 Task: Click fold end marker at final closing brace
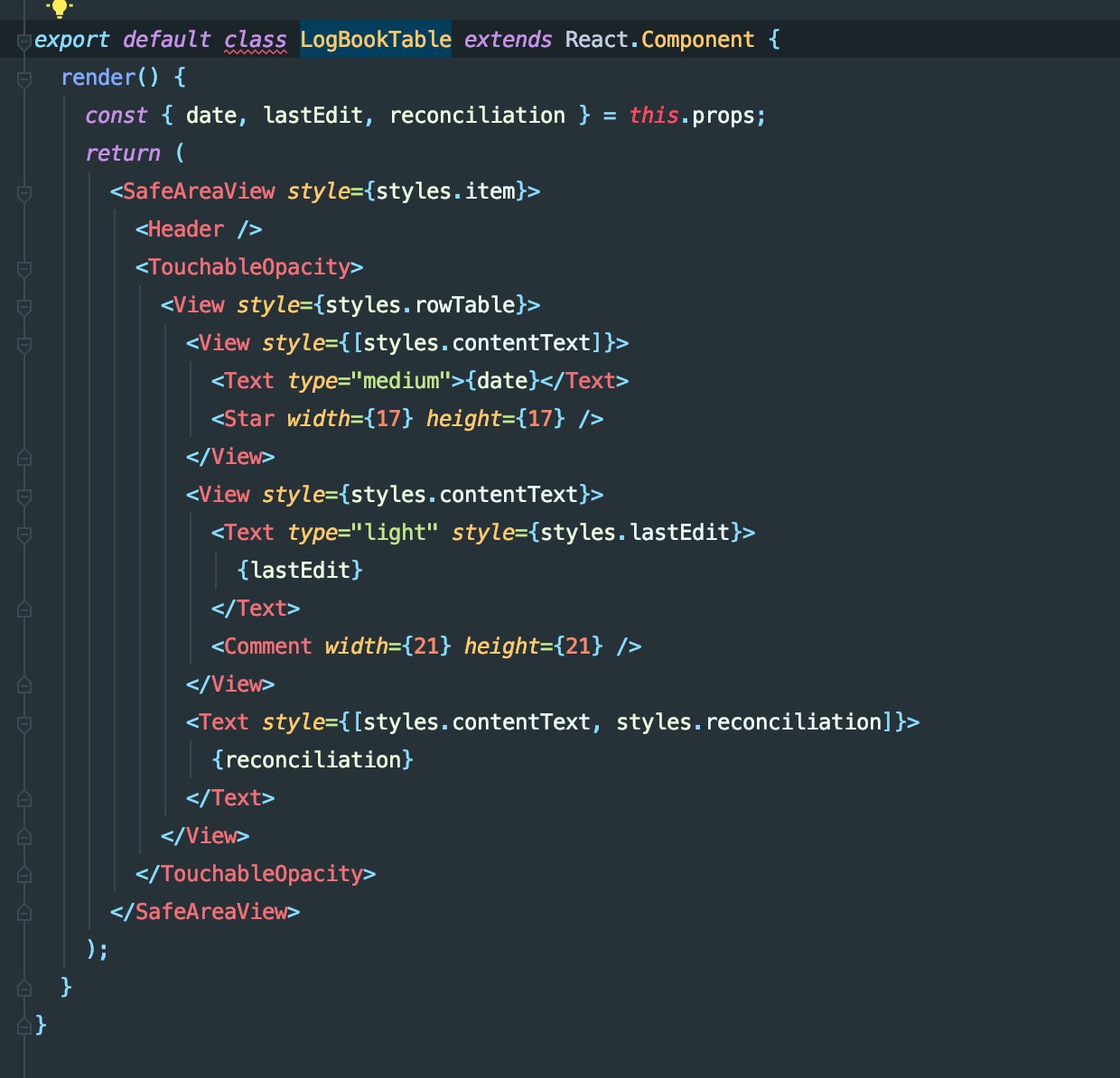pos(24,1026)
